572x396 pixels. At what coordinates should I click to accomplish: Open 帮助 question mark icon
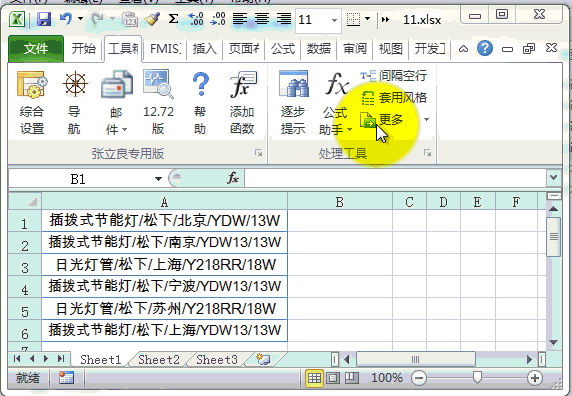coord(200,84)
